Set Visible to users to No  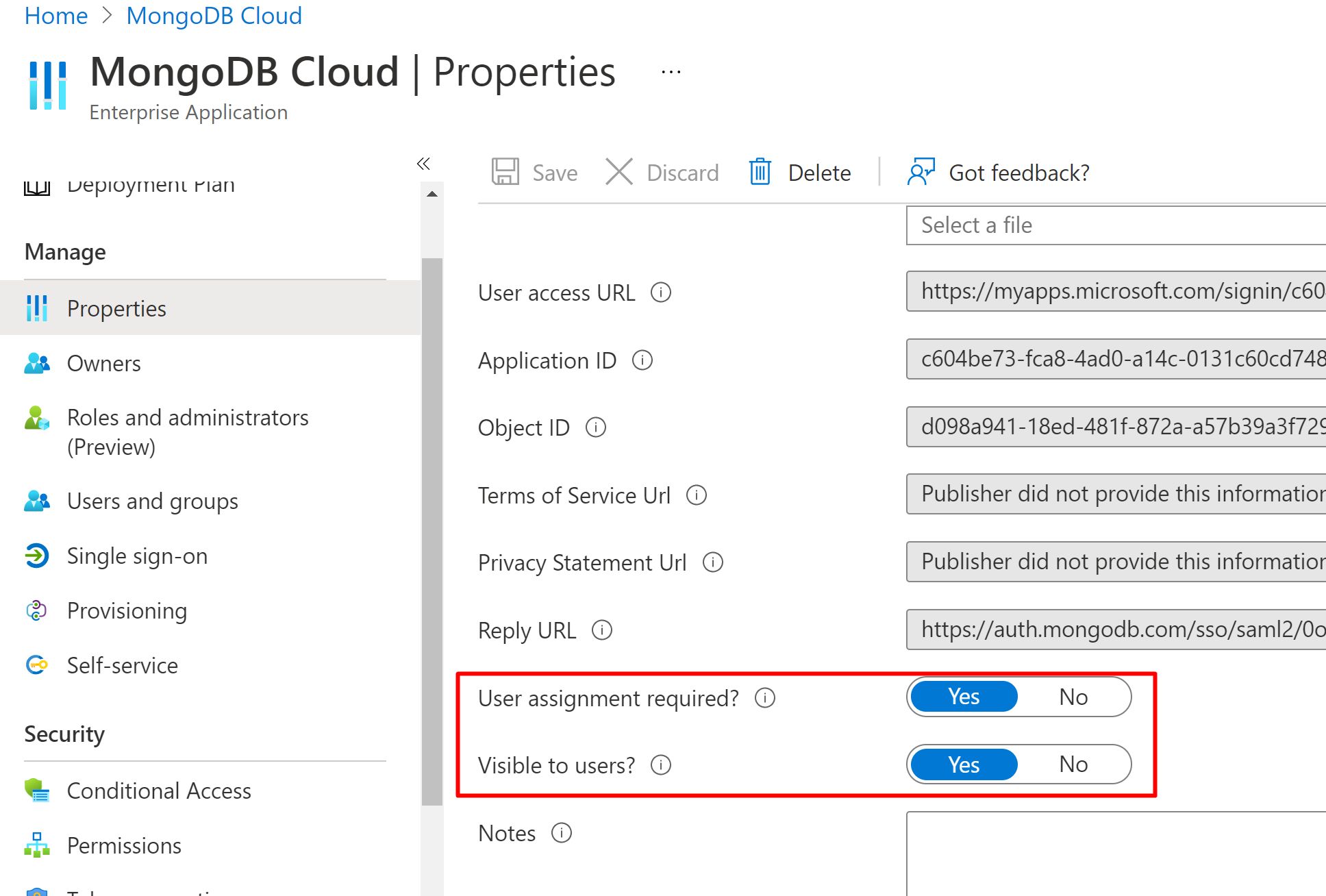tap(1073, 764)
